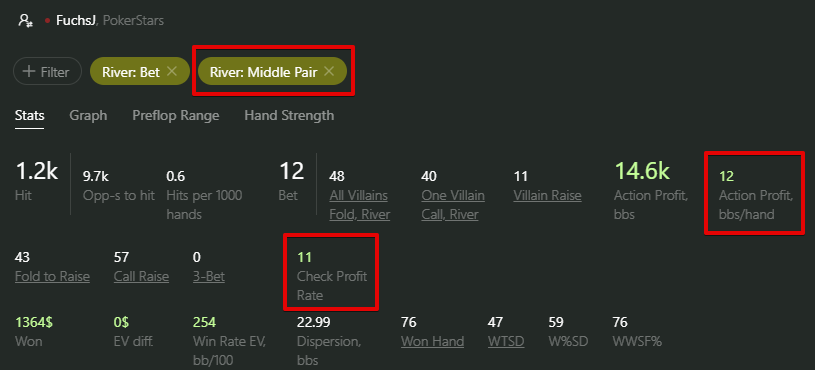Click the Villain Raise stat link

pyautogui.click(x=547, y=196)
